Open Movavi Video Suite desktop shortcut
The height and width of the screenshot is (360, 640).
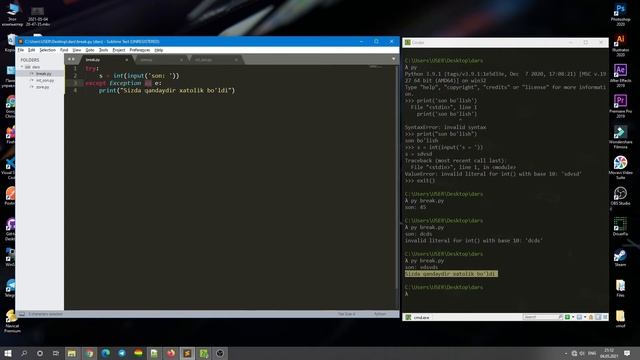click(x=620, y=167)
